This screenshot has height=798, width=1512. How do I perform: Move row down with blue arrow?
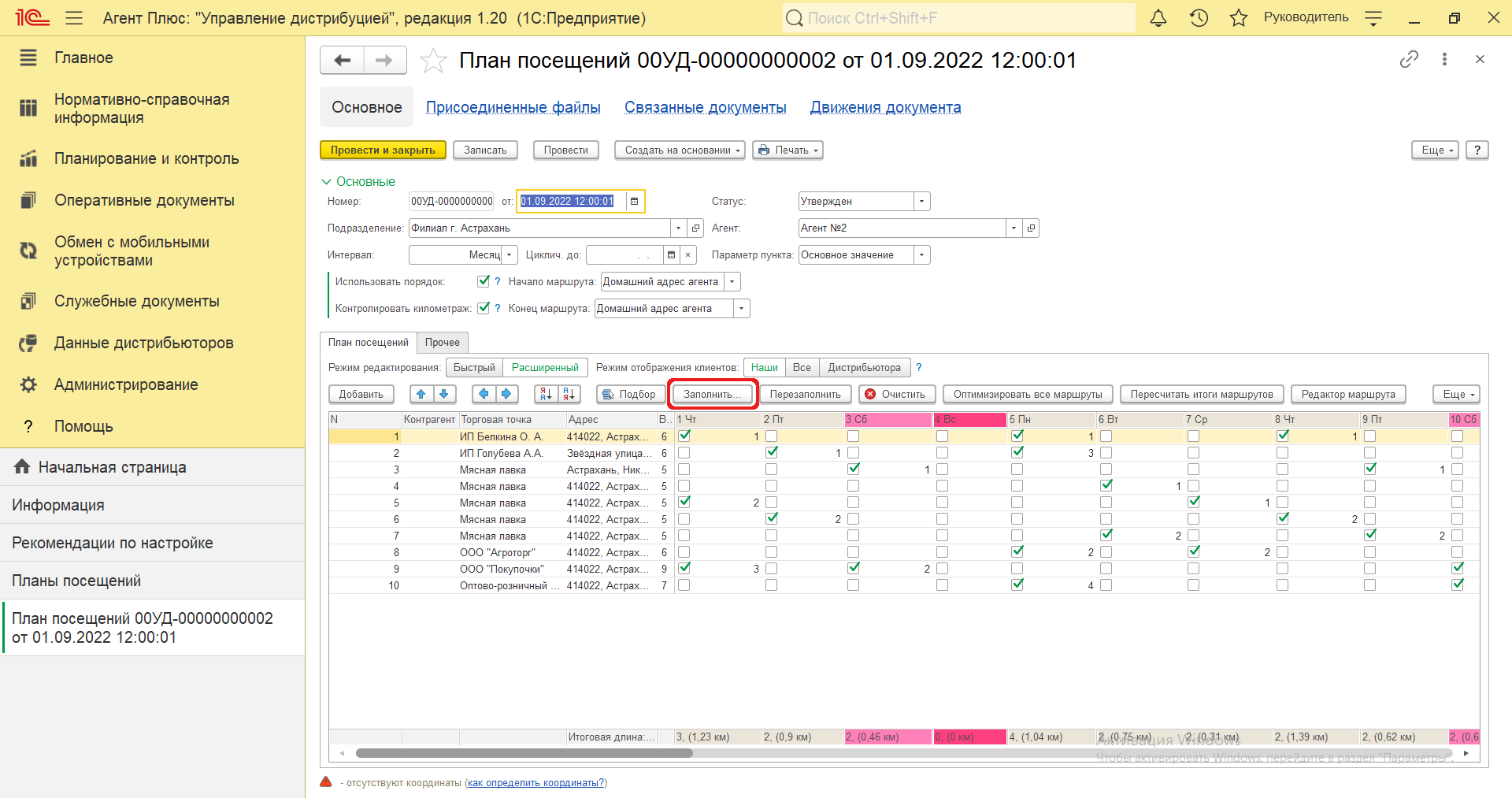[x=444, y=394]
